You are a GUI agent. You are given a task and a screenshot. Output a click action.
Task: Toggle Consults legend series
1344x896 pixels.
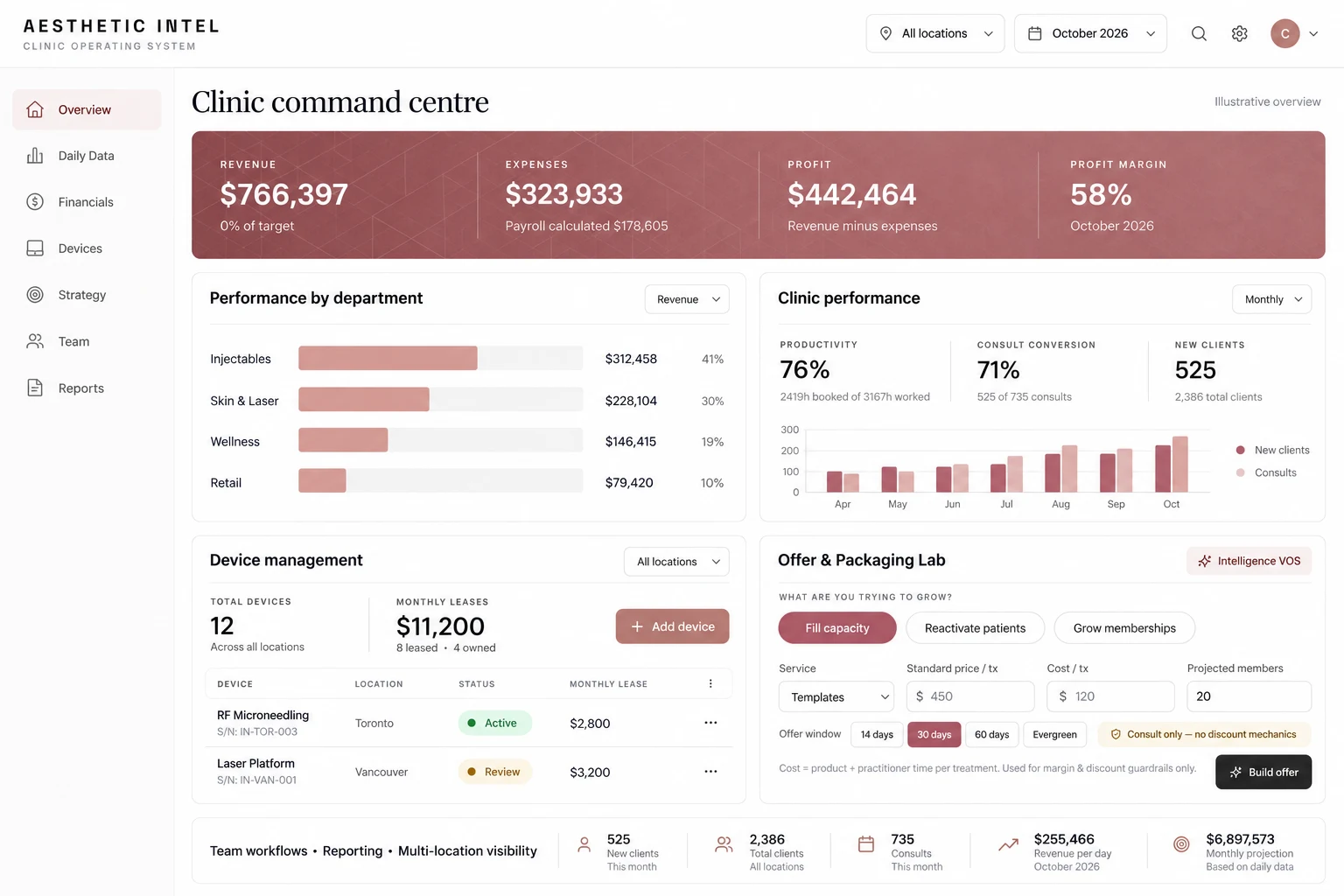click(1266, 472)
